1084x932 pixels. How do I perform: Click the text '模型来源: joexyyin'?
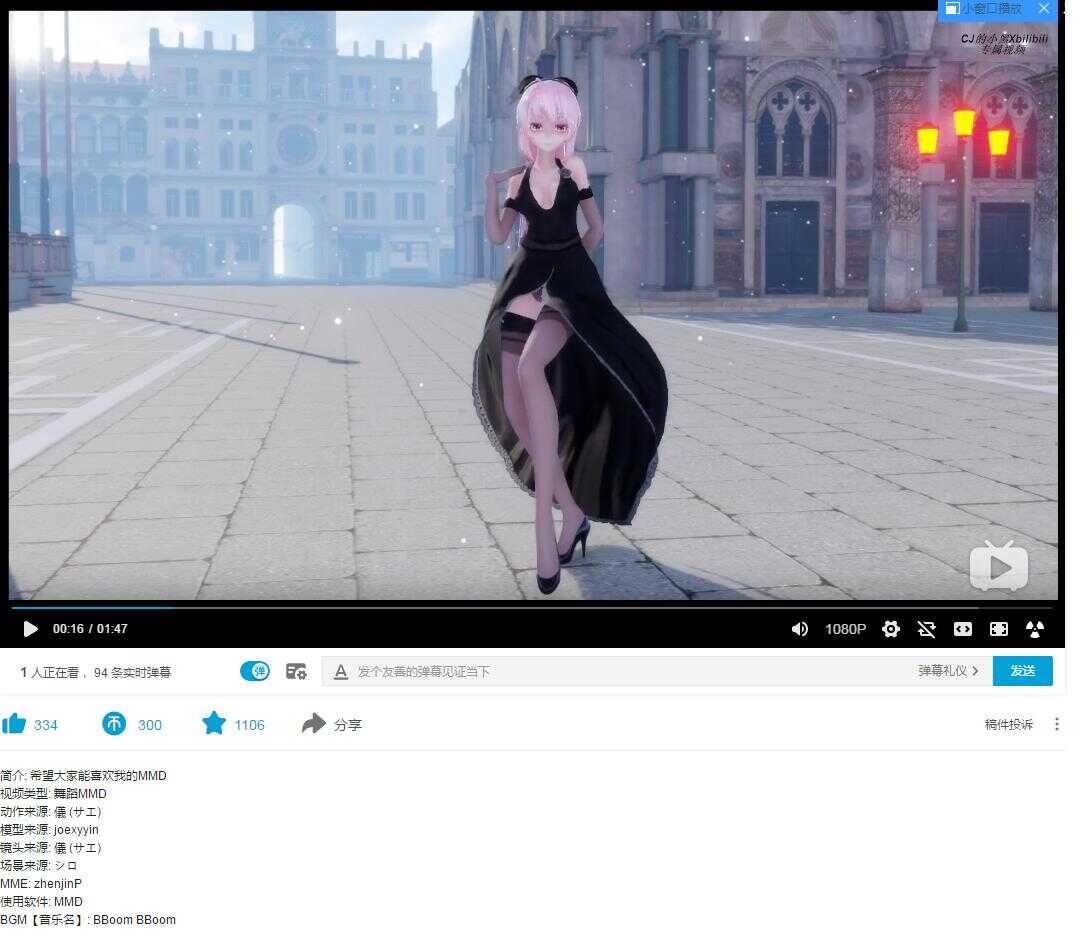pyautogui.click(x=49, y=830)
